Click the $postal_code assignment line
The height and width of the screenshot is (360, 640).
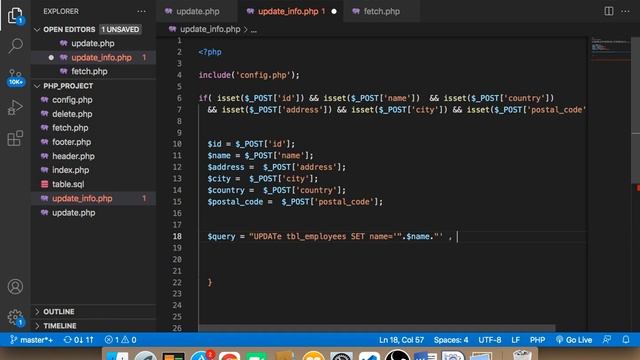(x=295, y=202)
